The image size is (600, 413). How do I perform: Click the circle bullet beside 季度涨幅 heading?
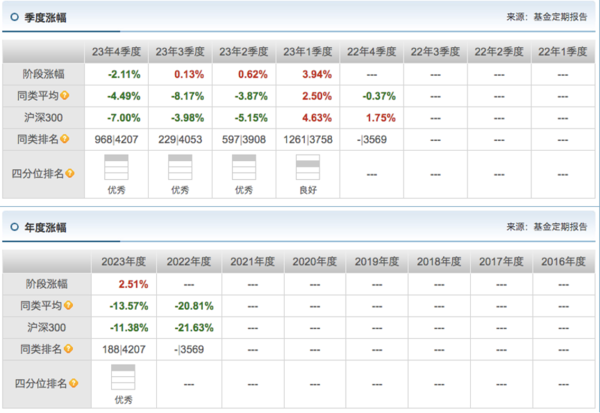[15, 17]
